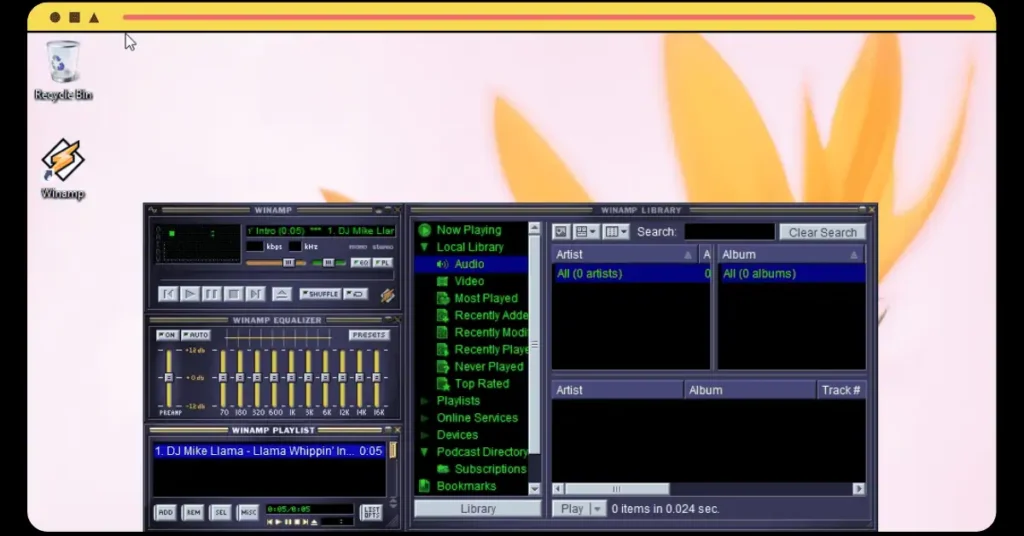1024x536 pixels.
Task: Open the playlist SEL menu
Action: point(221,512)
